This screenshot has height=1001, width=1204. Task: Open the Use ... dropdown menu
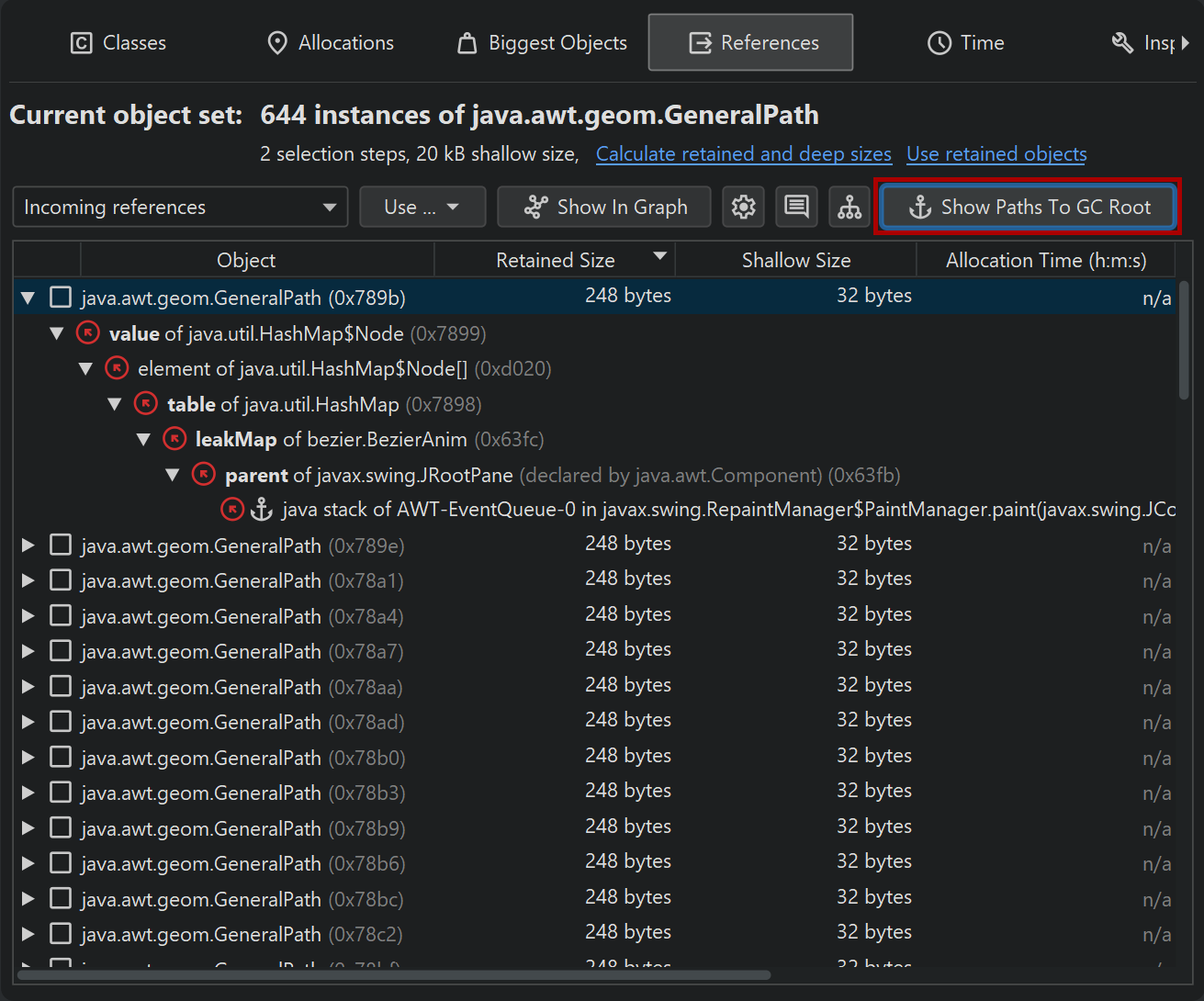pyautogui.click(x=422, y=207)
